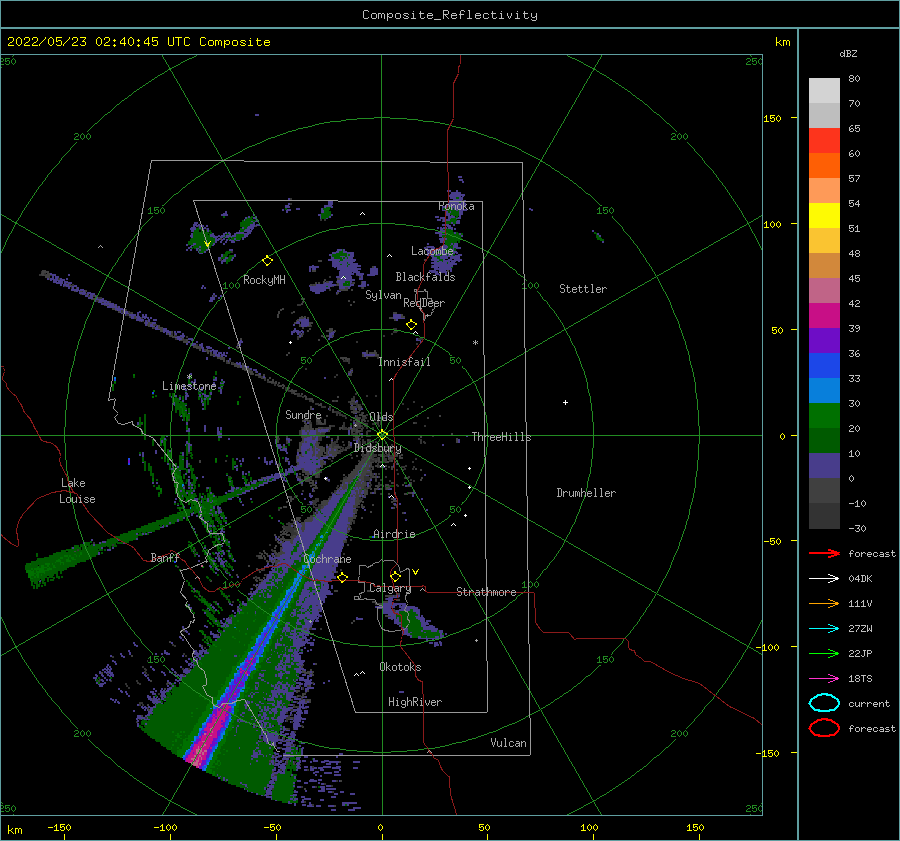Image resolution: width=900 pixels, height=841 pixels.
Task: Click the ThreeHills label
Action: 502,437
